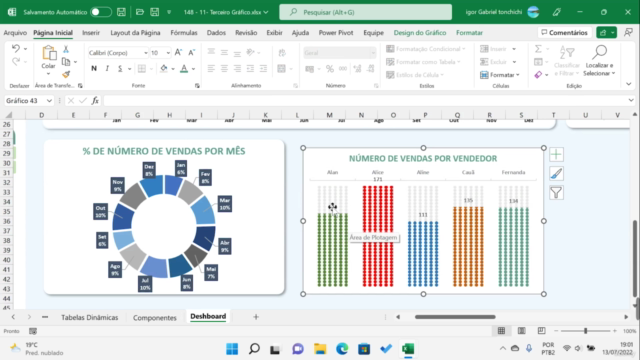Switch to the Design do Gráfico tab
Image resolution: width=640 pixels, height=360 pixels.
click(x=420, y=33)
